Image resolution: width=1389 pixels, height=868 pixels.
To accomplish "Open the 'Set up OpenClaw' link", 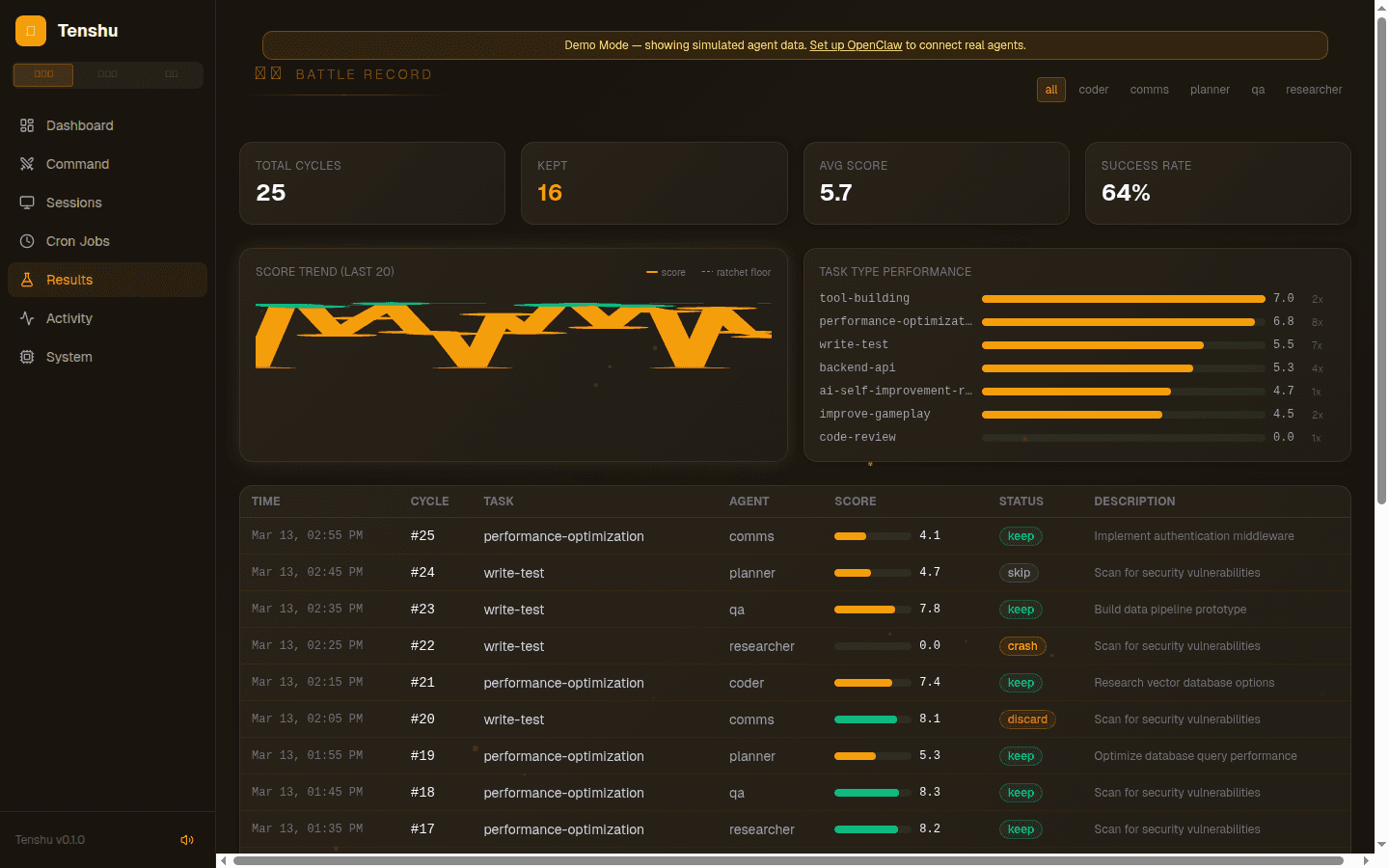I will (856, 45).
